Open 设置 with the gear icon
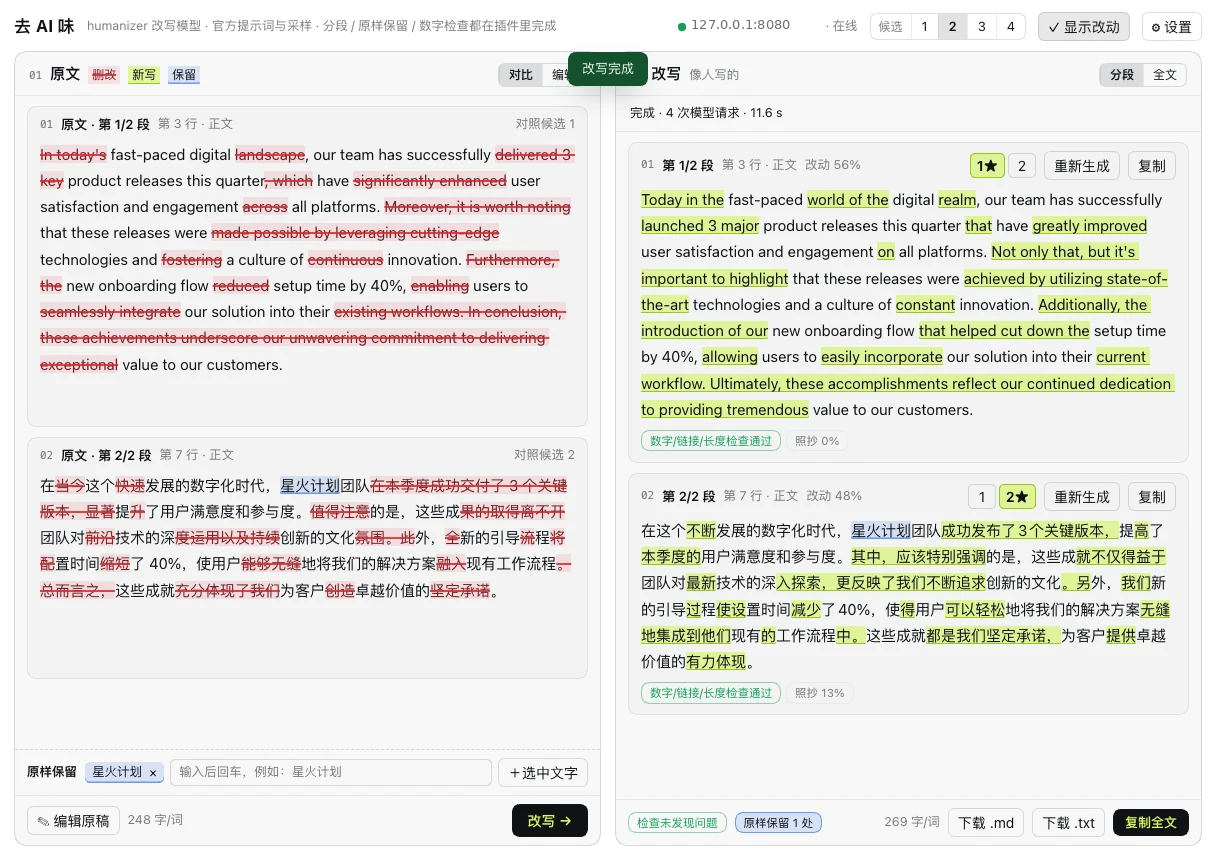The width and height of the screenshot is (1218, 860). 1171,27
